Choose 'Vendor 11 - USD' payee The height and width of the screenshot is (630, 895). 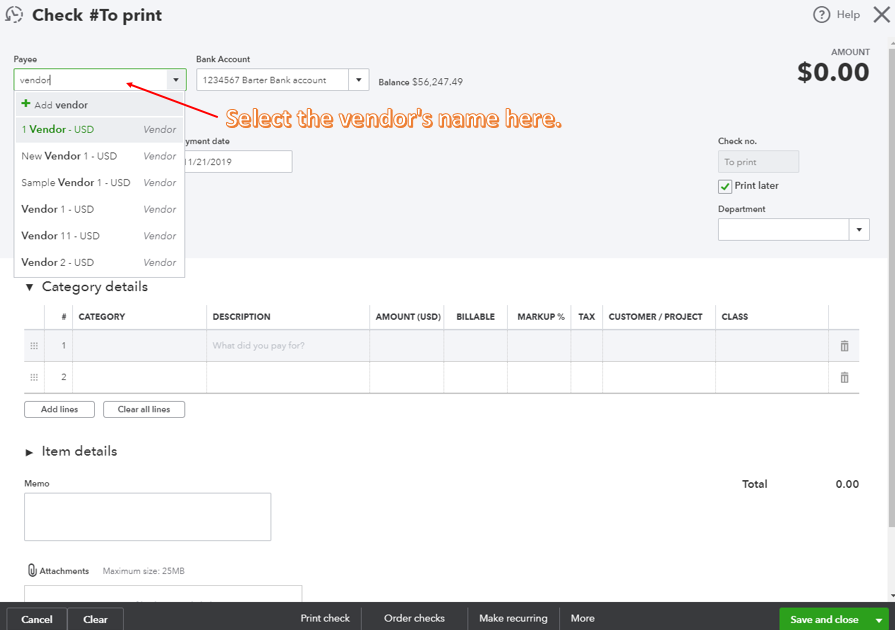point(99,236)
